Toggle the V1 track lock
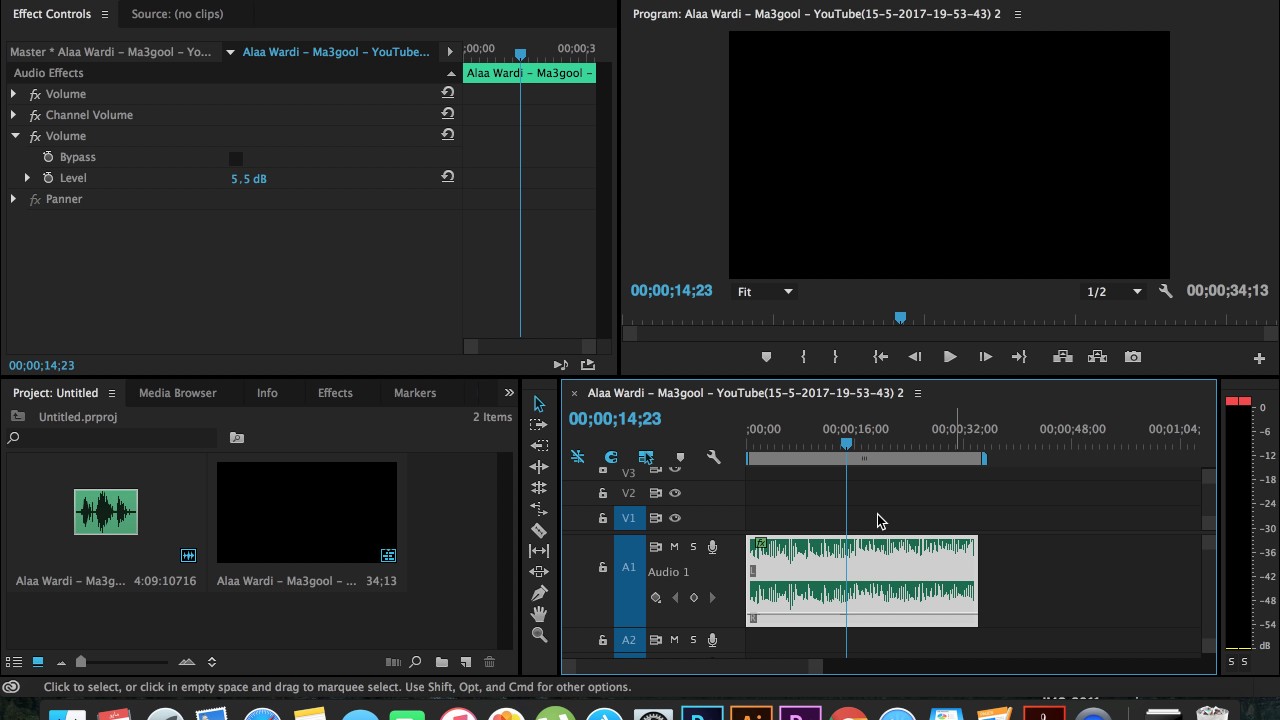Image resolution: width=1280 pixels, height=720 pixels. [602, 518]
